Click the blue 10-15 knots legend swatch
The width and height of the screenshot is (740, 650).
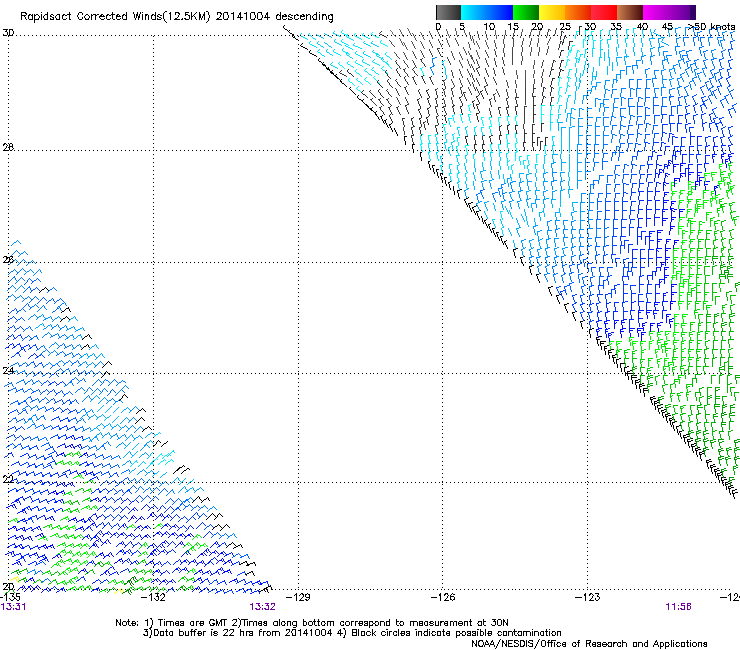500,12
